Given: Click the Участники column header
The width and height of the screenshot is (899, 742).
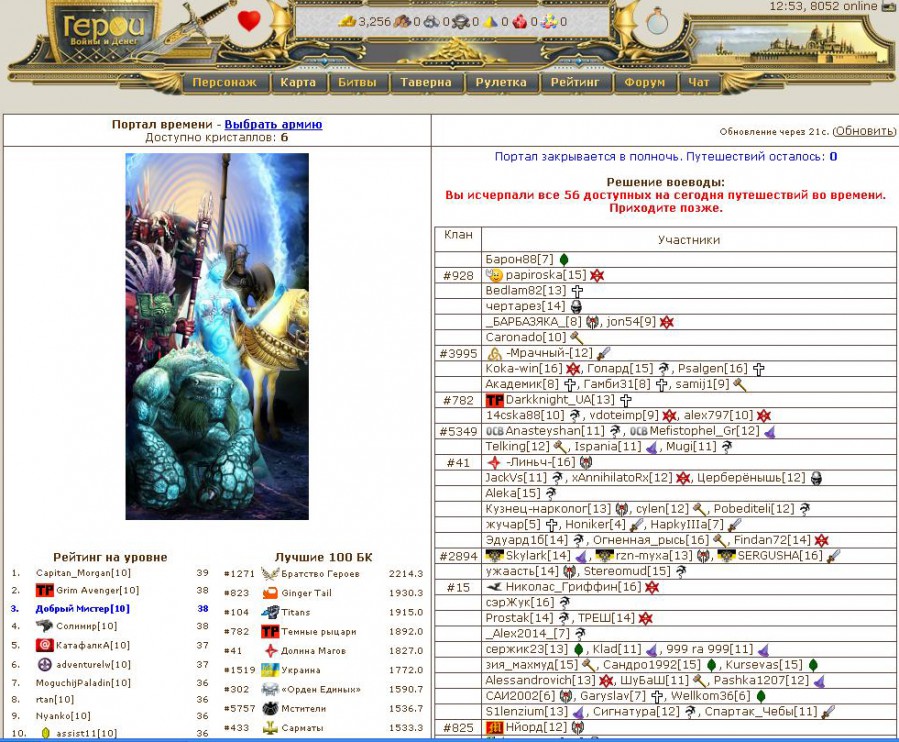Looking at the screenshot, I should click(689, 240).
